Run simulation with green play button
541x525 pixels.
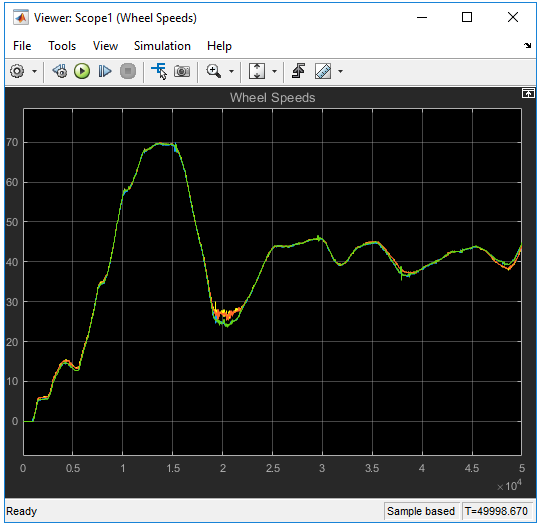82,71
